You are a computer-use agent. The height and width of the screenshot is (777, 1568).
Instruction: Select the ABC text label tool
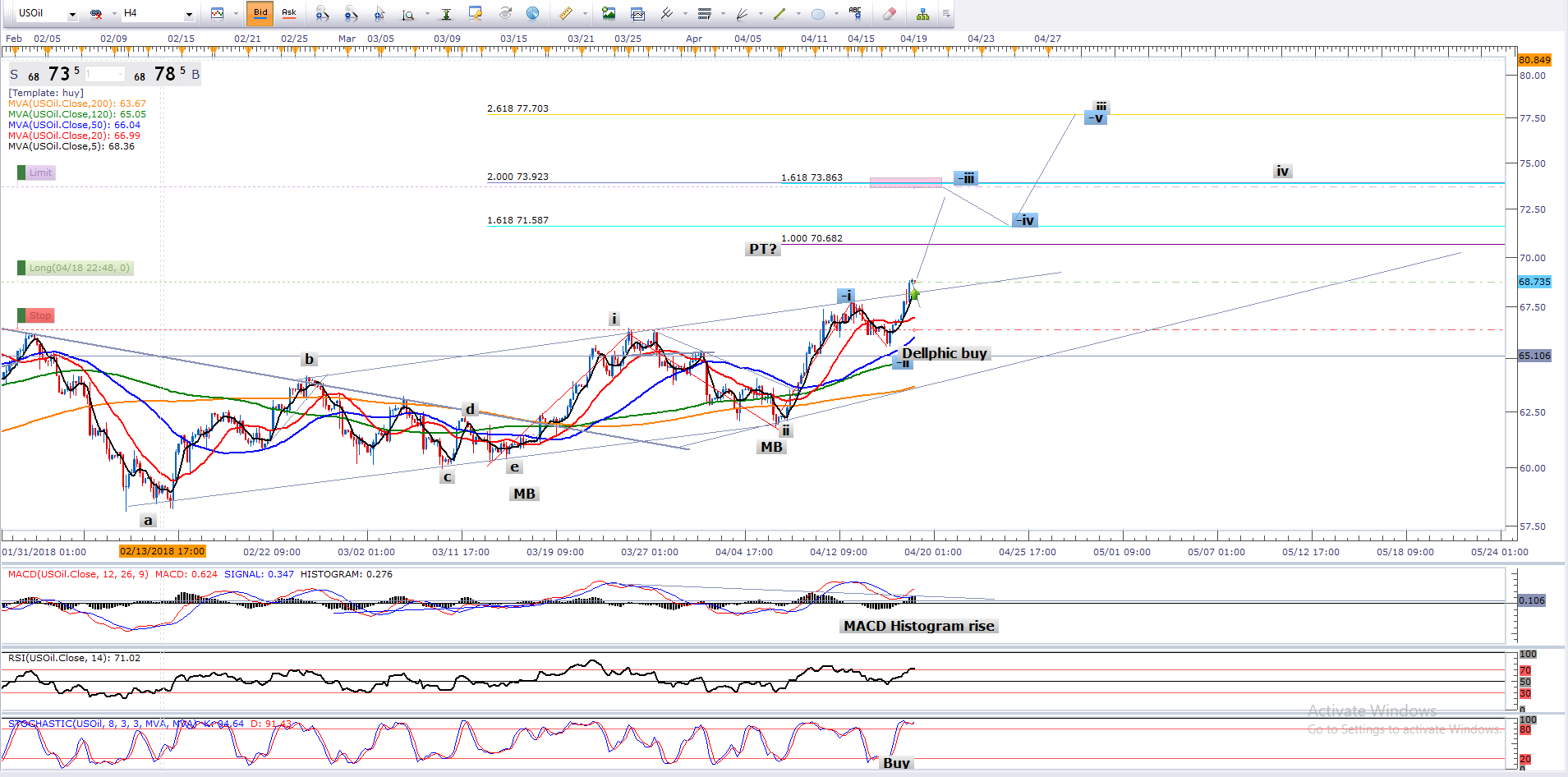click(x=855, y=13)
